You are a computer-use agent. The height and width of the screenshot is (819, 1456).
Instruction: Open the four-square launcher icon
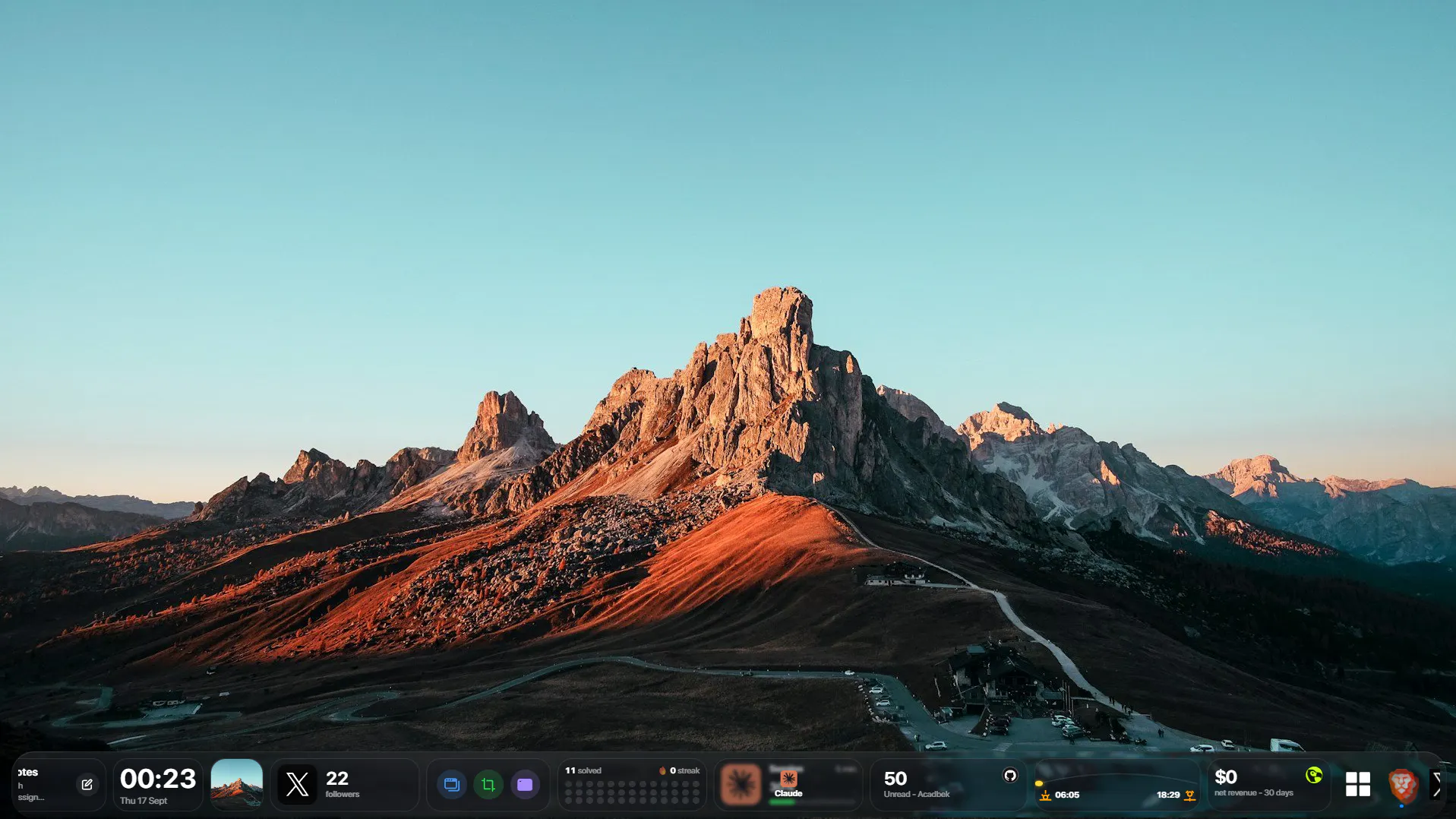tap(1357, 784)
